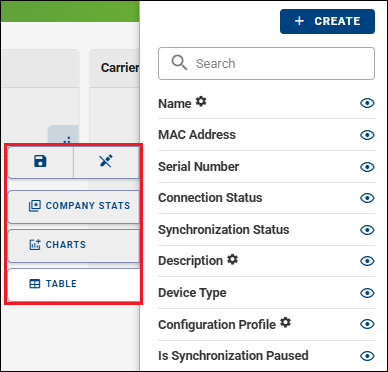Click into the Search field

266,63
